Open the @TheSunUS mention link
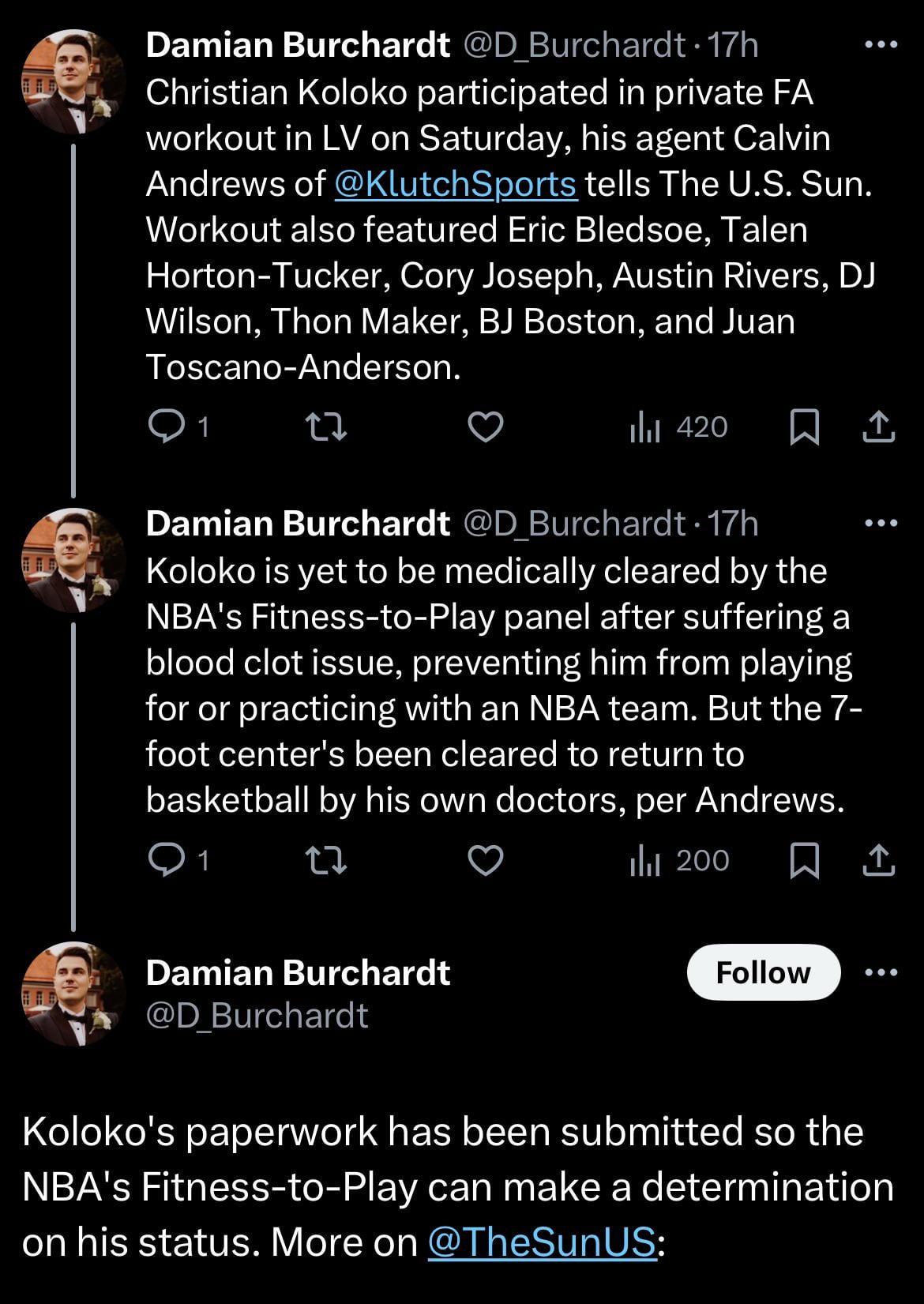The height and width of the screenshot is (1304, 924). click(x=542, y=1242)
